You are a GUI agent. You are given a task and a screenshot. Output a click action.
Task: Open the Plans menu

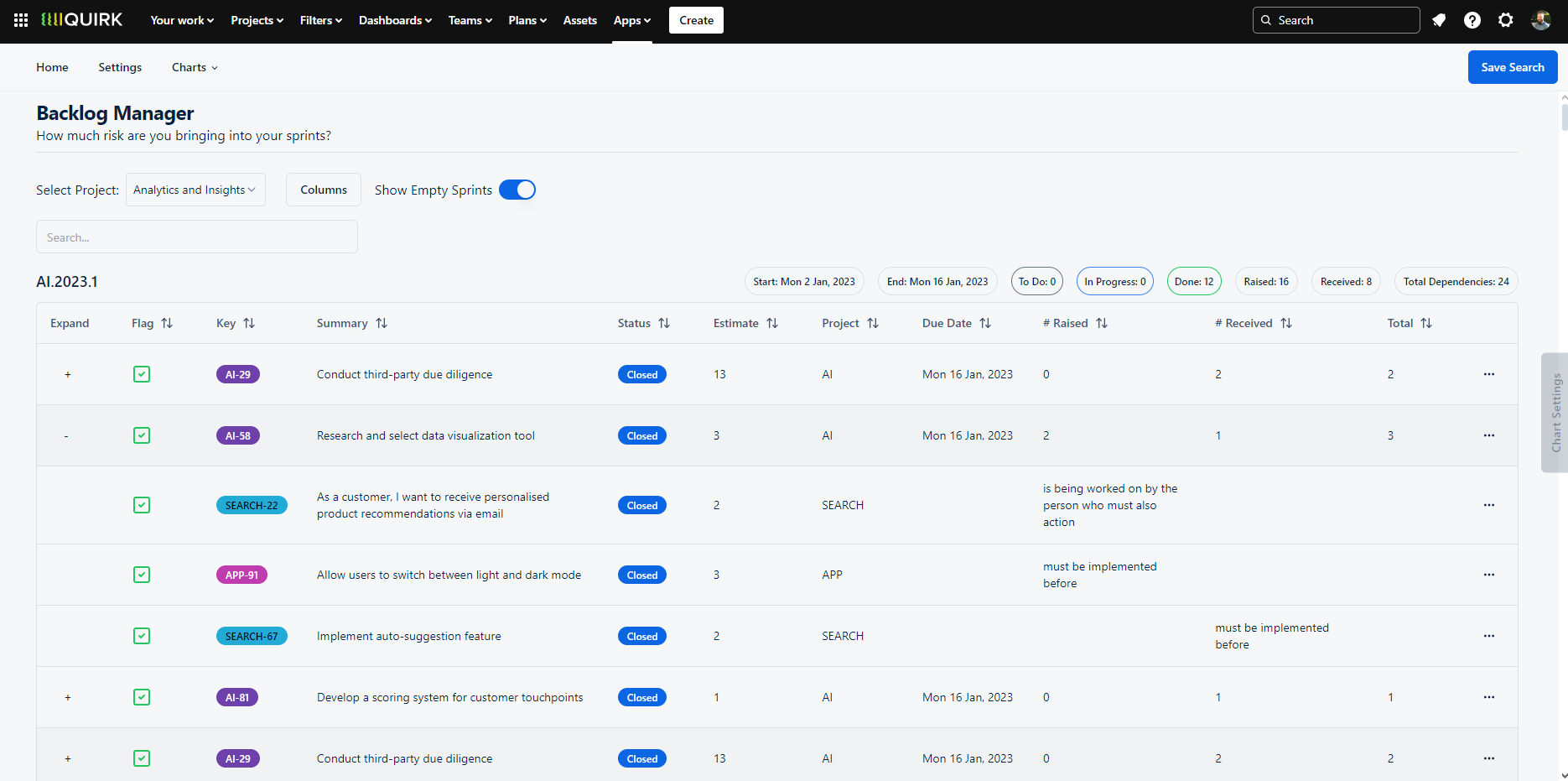[x=527, y=20]
